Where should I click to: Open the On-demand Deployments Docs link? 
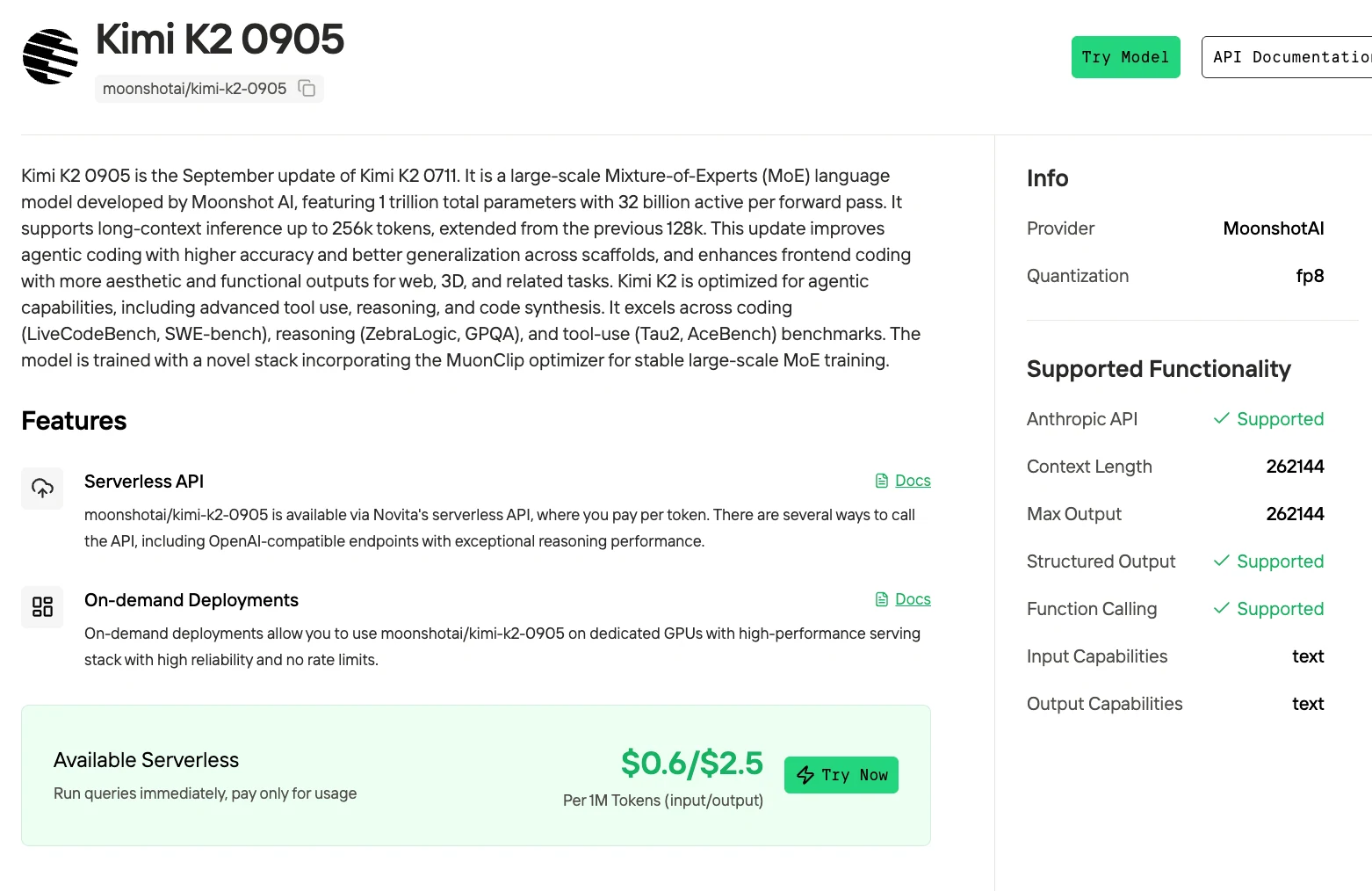(913, 599)
